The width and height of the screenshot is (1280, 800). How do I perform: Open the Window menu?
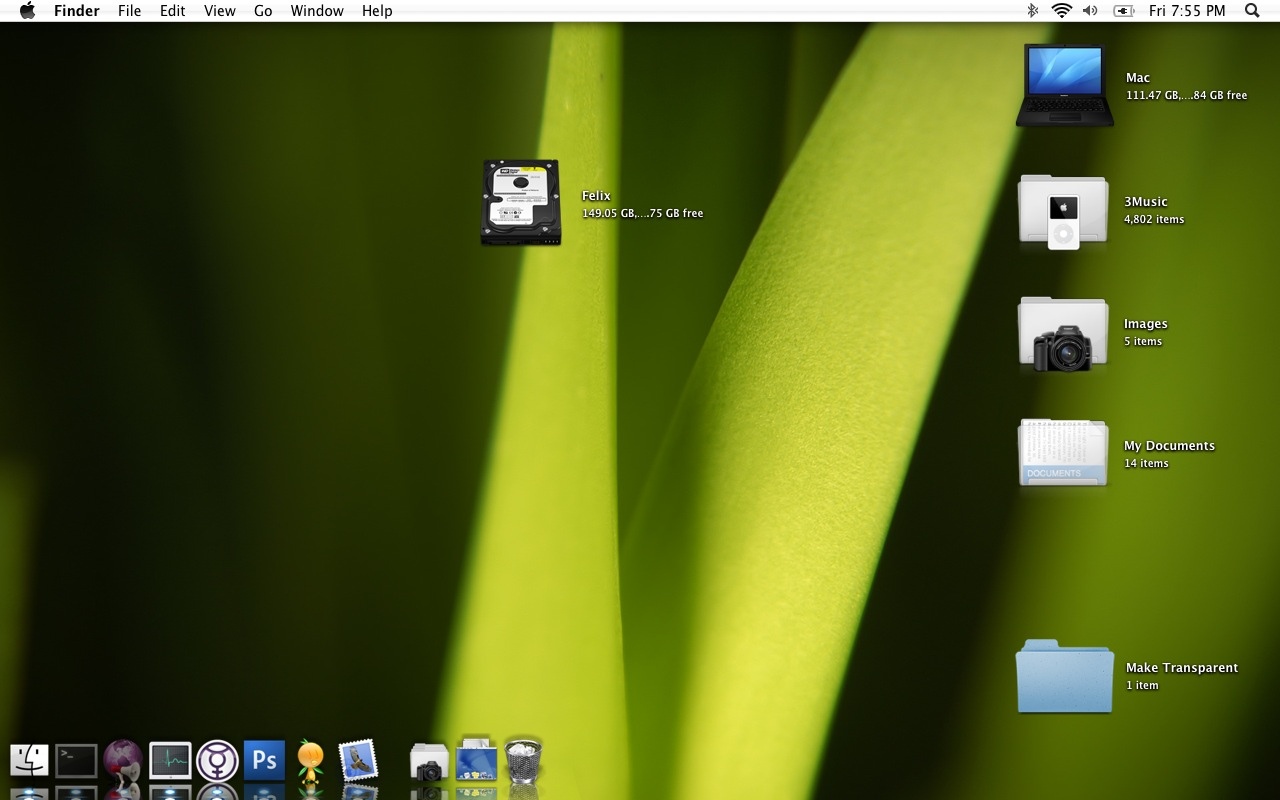click(317, 11)
